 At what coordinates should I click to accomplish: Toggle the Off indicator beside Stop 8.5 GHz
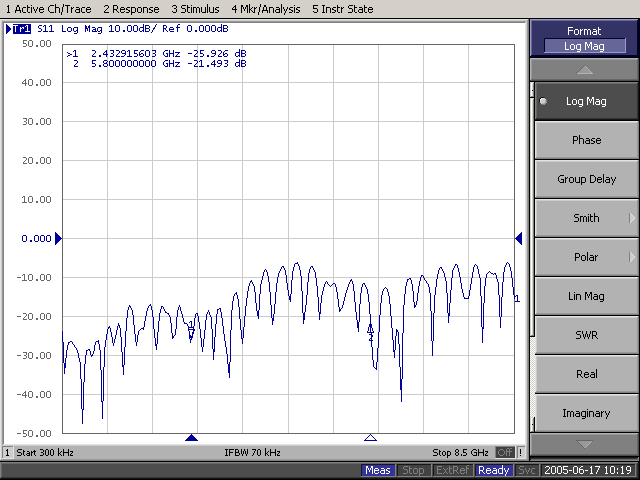click(x=506, y=453)
